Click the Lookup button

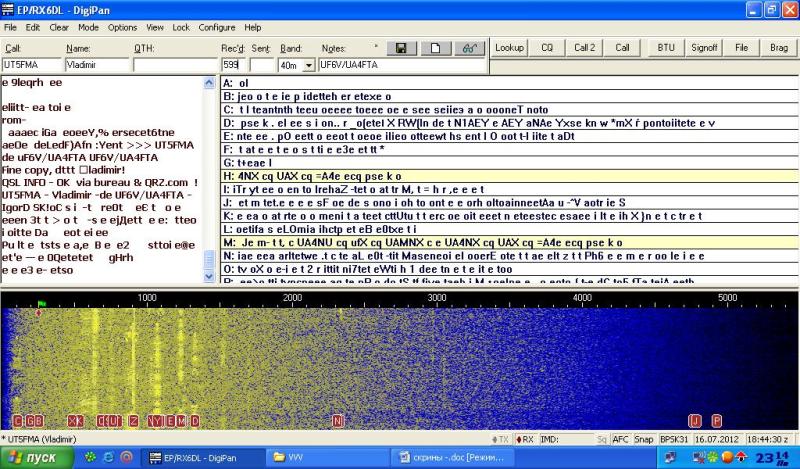click(x=509, y=48)
